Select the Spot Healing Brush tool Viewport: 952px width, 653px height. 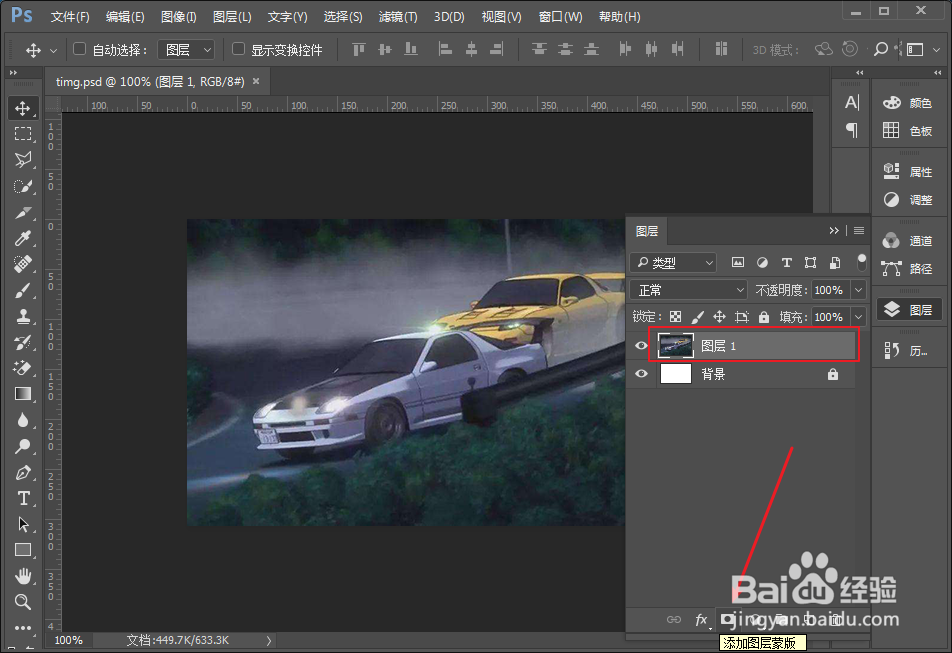click(x=23, y=265)
